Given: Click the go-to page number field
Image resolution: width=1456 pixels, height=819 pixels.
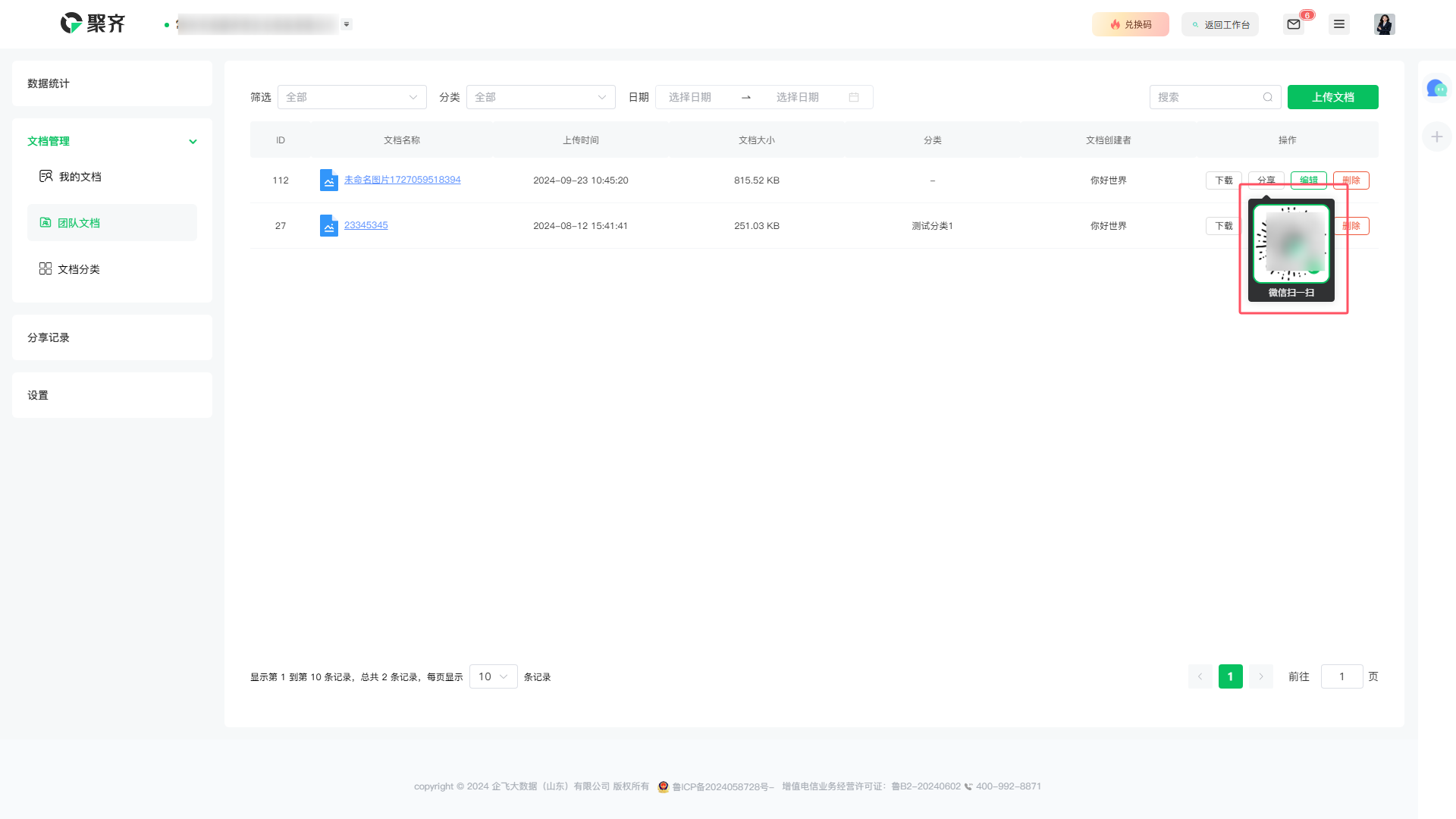Looking at the screenshot, I should point(1341,676).
